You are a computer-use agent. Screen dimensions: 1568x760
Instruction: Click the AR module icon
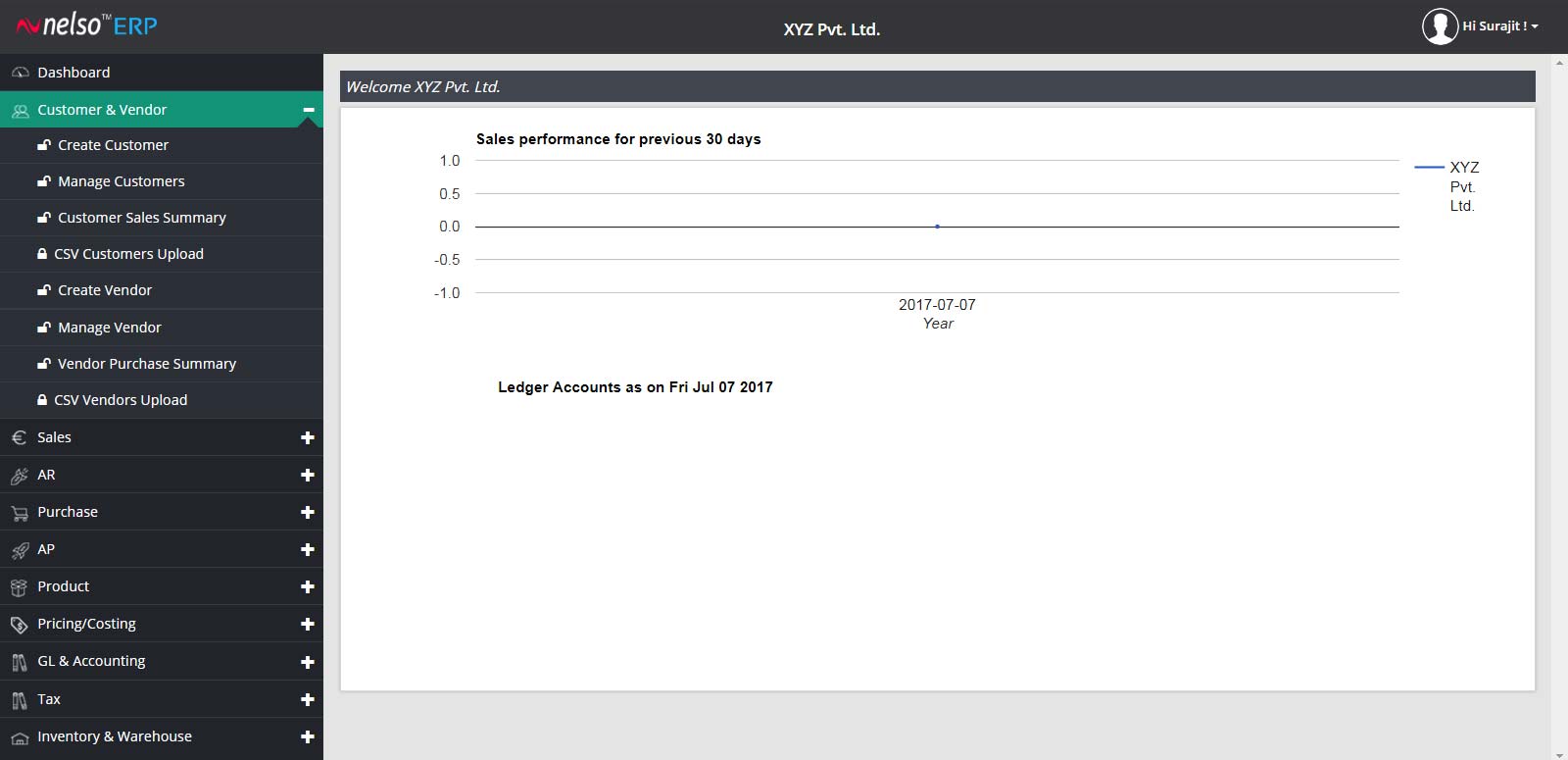[x=20, y=476]
